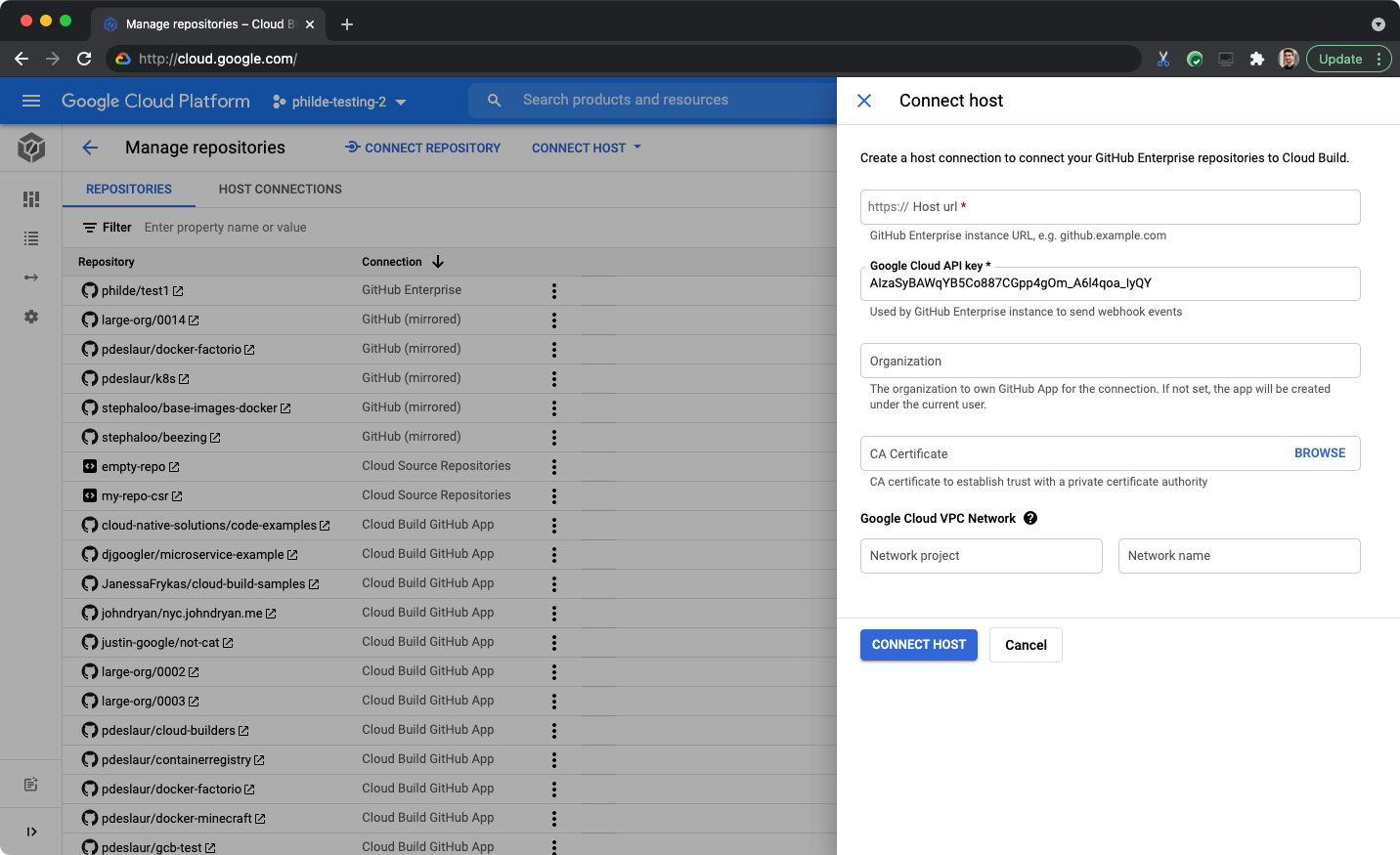Viewport: 1400px width, 855px height.
Task: Select the Manage repositories browser tab
Action: click(209, 24)
